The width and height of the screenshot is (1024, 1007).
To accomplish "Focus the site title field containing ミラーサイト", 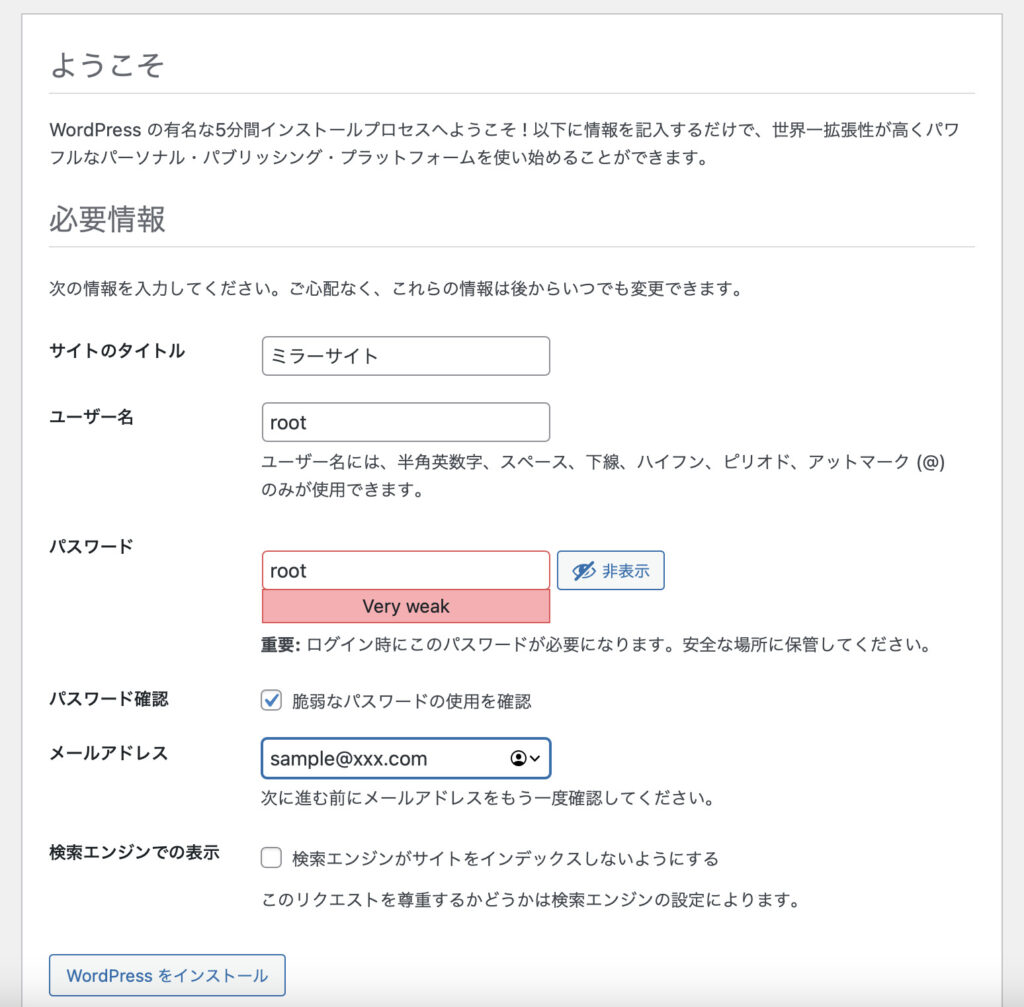I will click(x=405, y=356).
